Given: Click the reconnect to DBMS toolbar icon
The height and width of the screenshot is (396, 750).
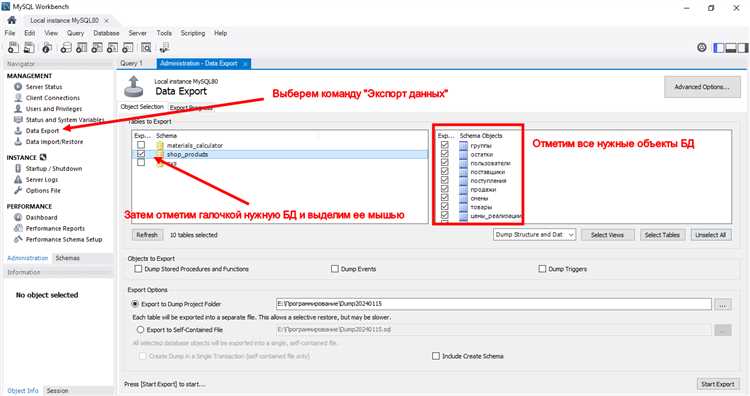Looking at the screenshot, I should coord(164,47).
